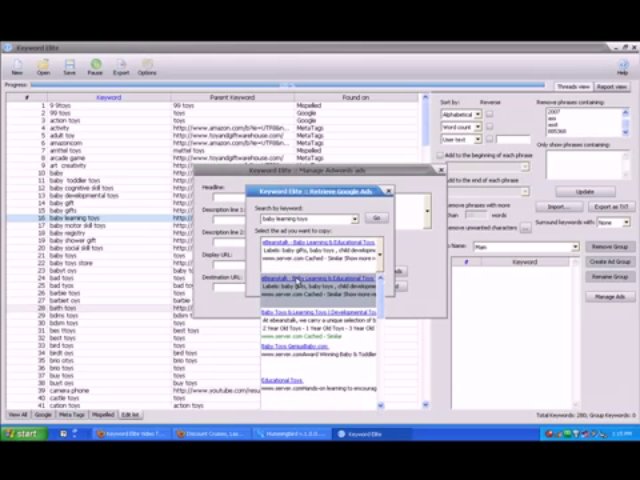
Task: Expand 'Surround keywords with' dropdown
Action: click(625, 222)
